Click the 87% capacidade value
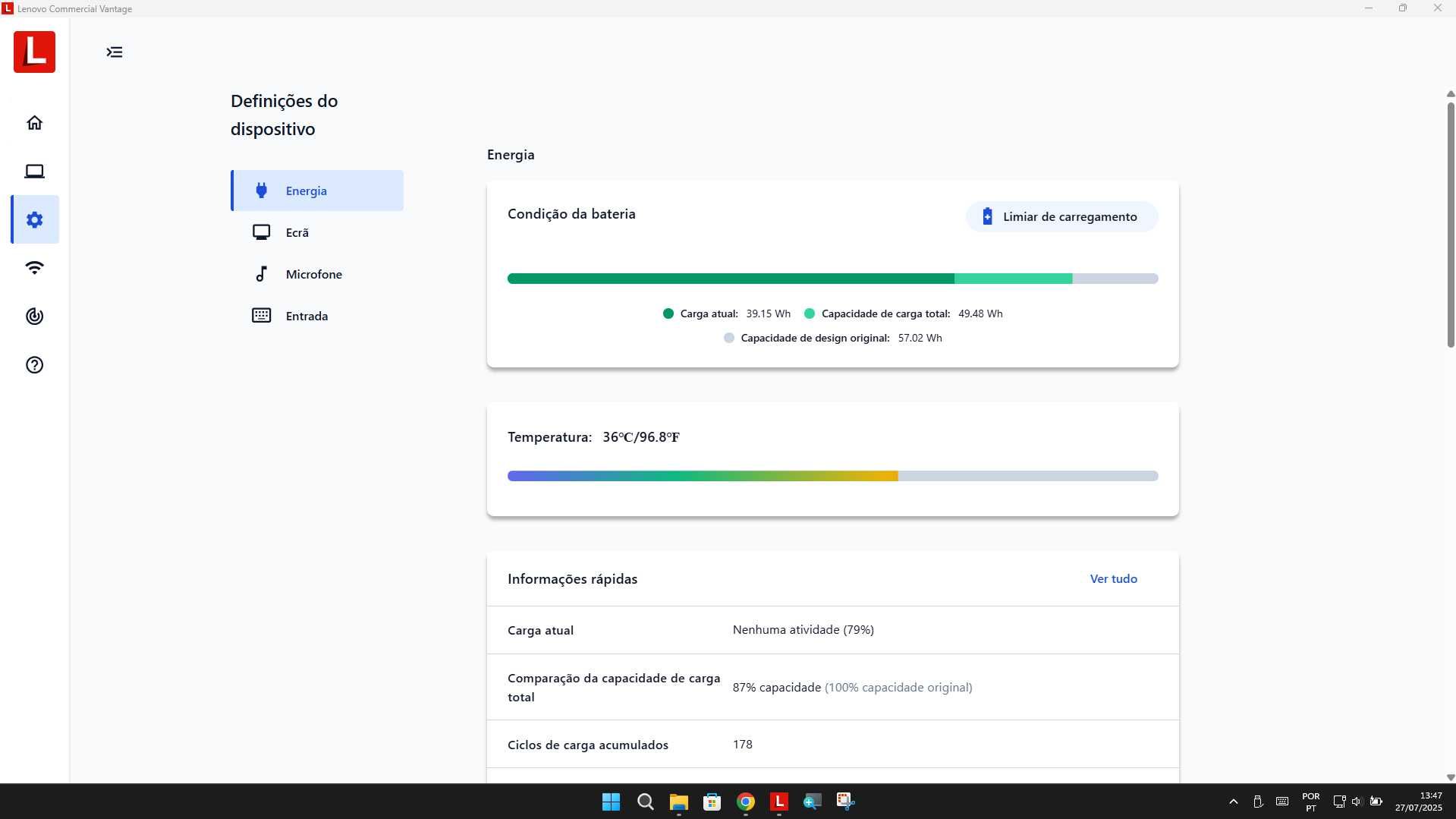The width and height of the screenshot is (1456, 819). [776, 688]
